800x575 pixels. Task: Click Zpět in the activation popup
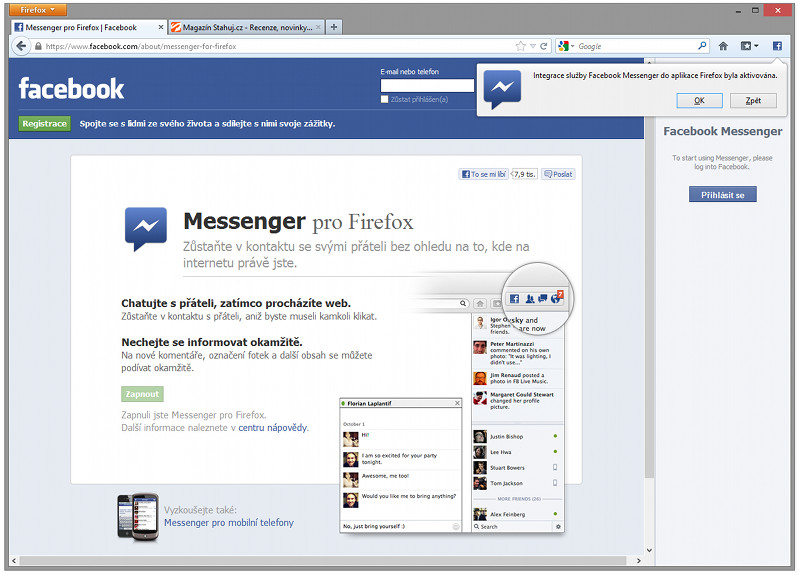pos(753,101)
